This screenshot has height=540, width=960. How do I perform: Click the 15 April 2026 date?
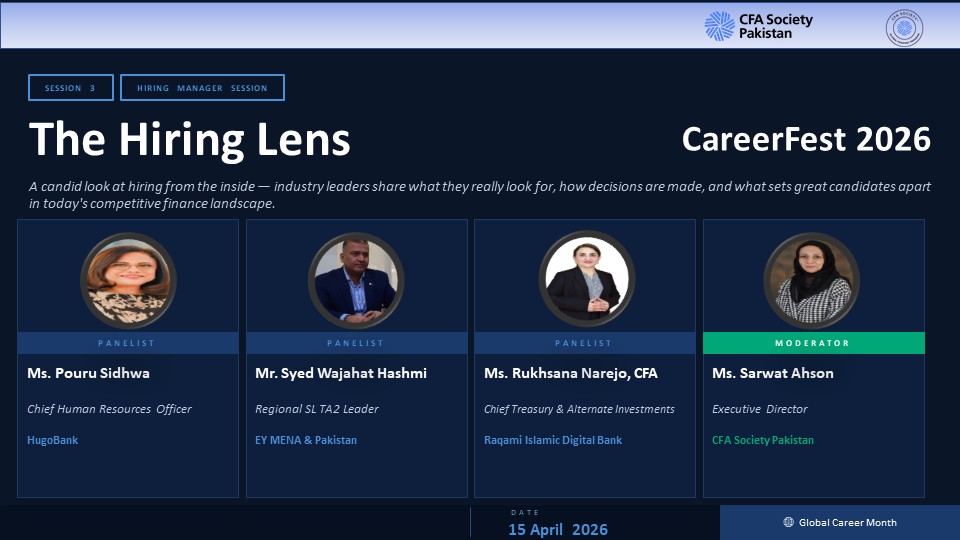point(558,530)
